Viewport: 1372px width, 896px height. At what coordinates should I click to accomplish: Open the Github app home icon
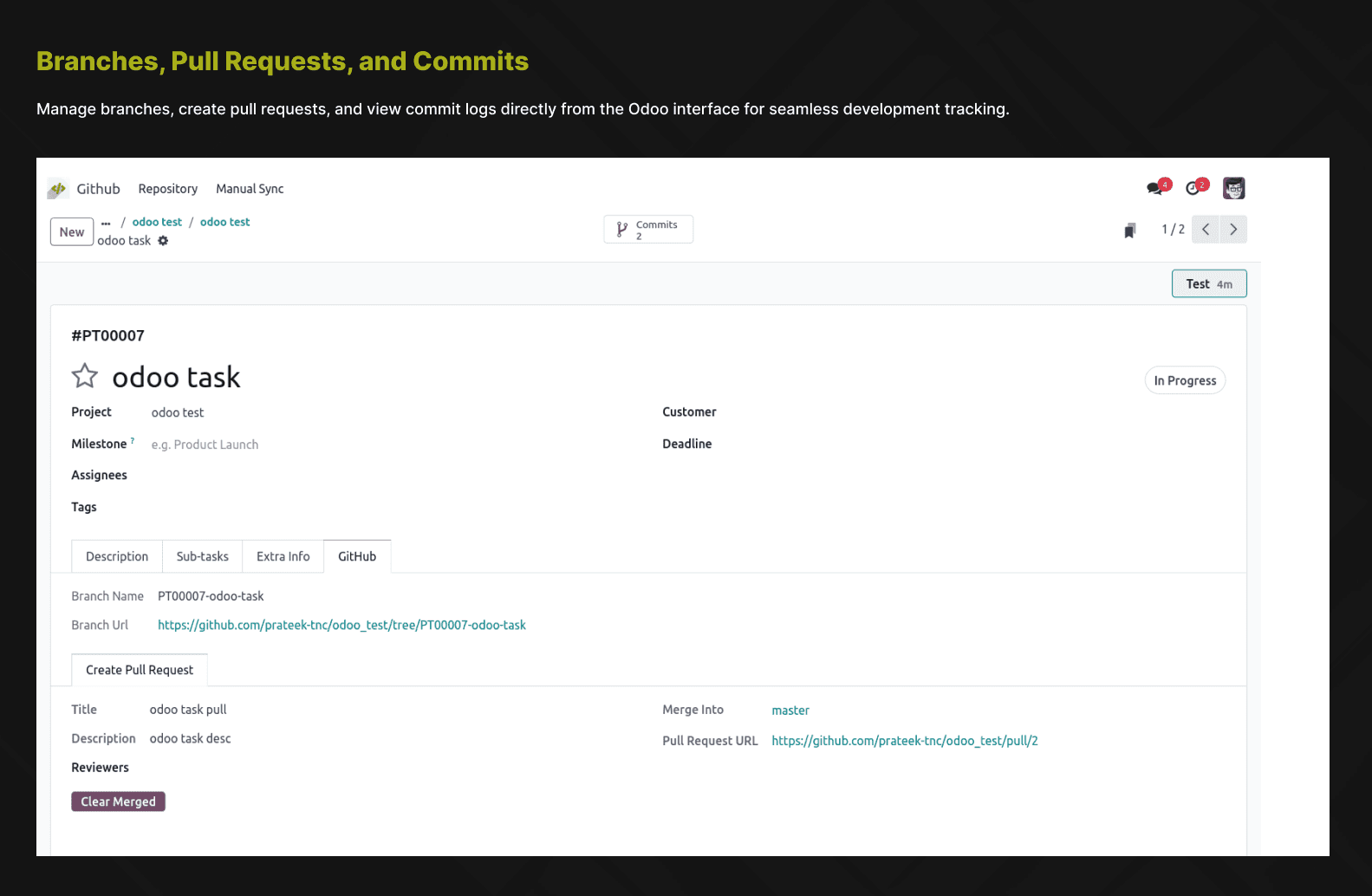coord(58,189)
